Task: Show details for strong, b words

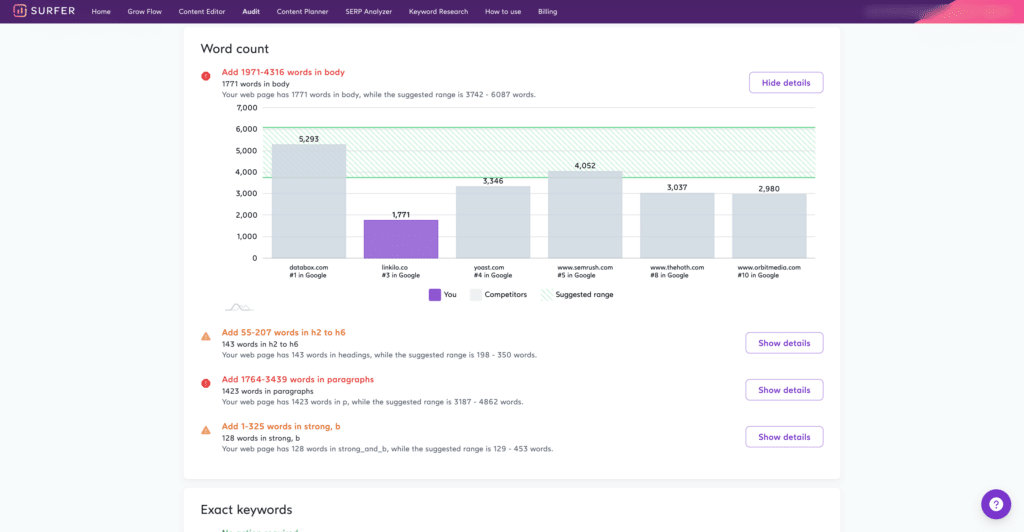Action: 784,437
